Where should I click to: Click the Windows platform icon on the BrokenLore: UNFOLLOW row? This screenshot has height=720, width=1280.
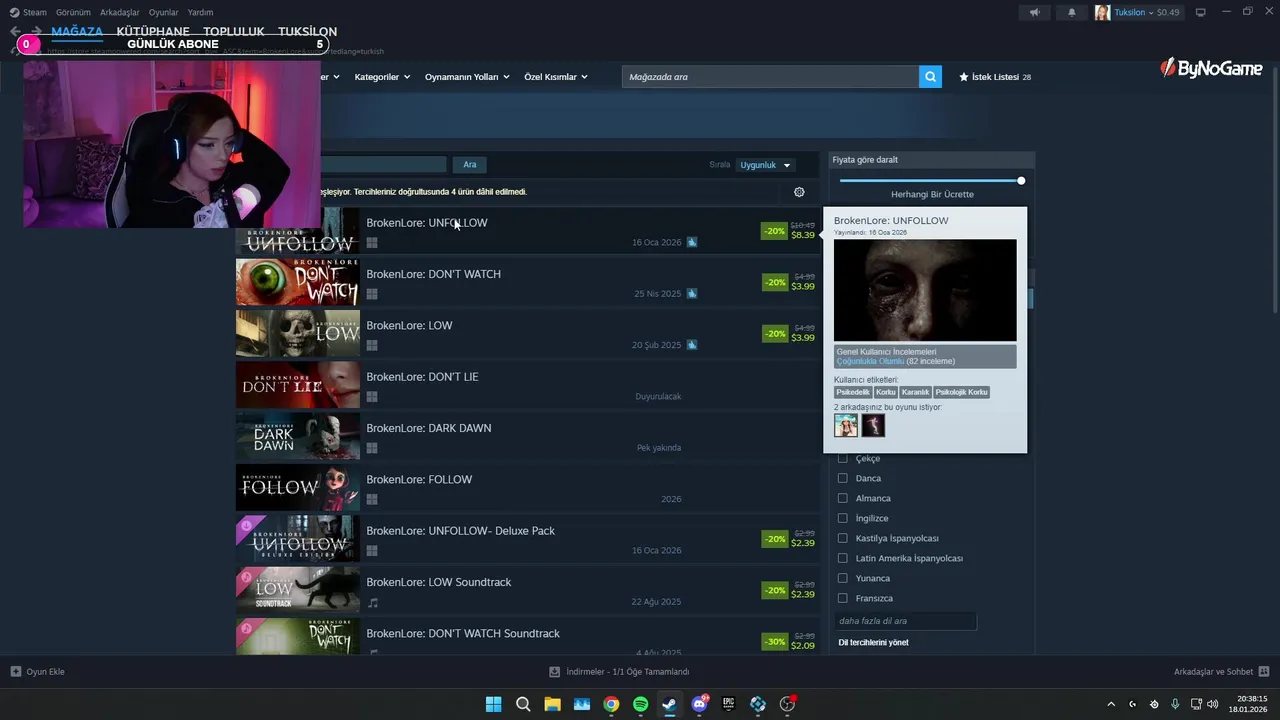click(372, 243)
